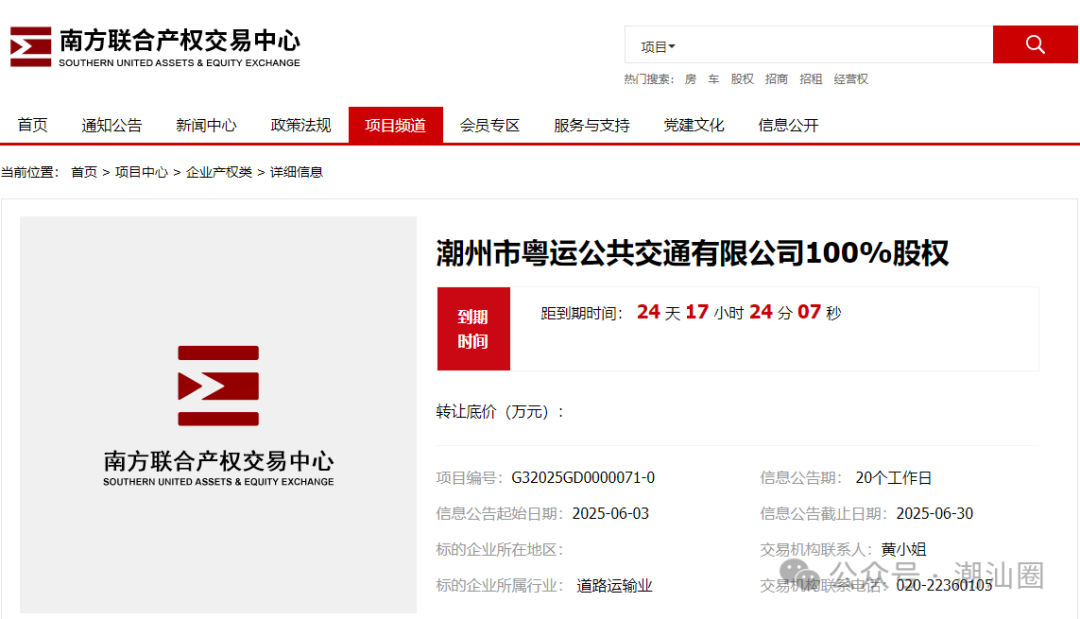The height and width of the screenshot is (619, 1080).
Task: Click 项目中心 in the breadcrumb trail
Action: pyautogui.click(x=141, y=172)
